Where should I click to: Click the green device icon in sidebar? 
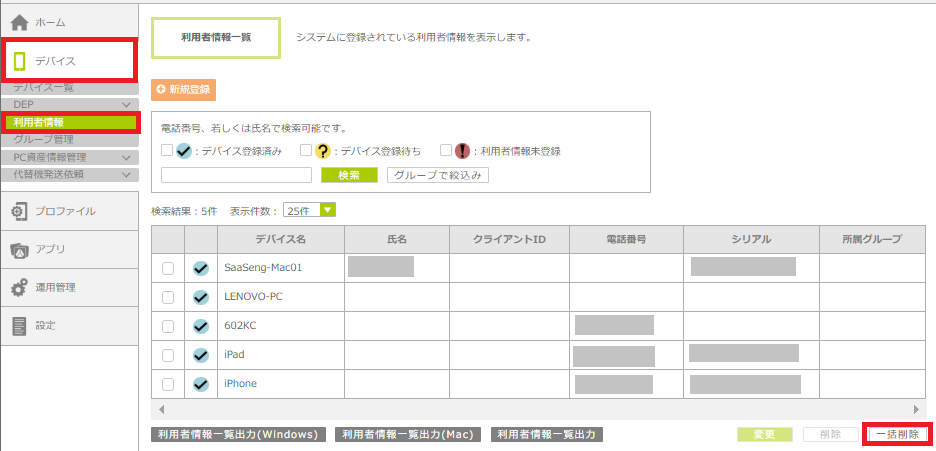[x=19, y=61]
